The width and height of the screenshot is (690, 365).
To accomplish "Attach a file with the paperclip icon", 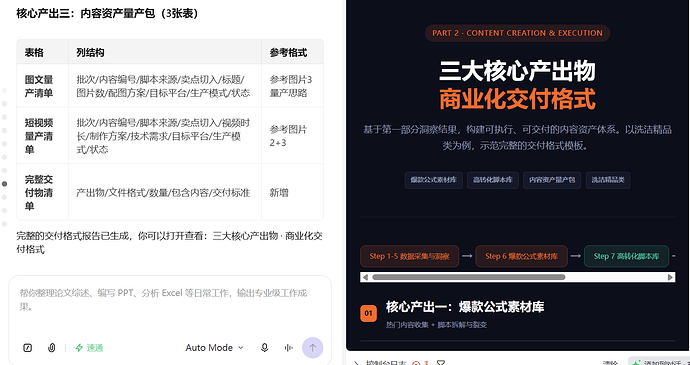I will pos(51,348).
